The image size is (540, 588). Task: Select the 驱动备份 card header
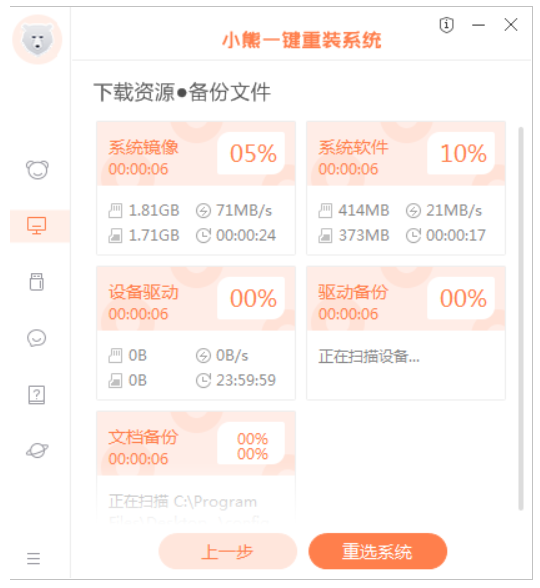click(x=406, y=298)
